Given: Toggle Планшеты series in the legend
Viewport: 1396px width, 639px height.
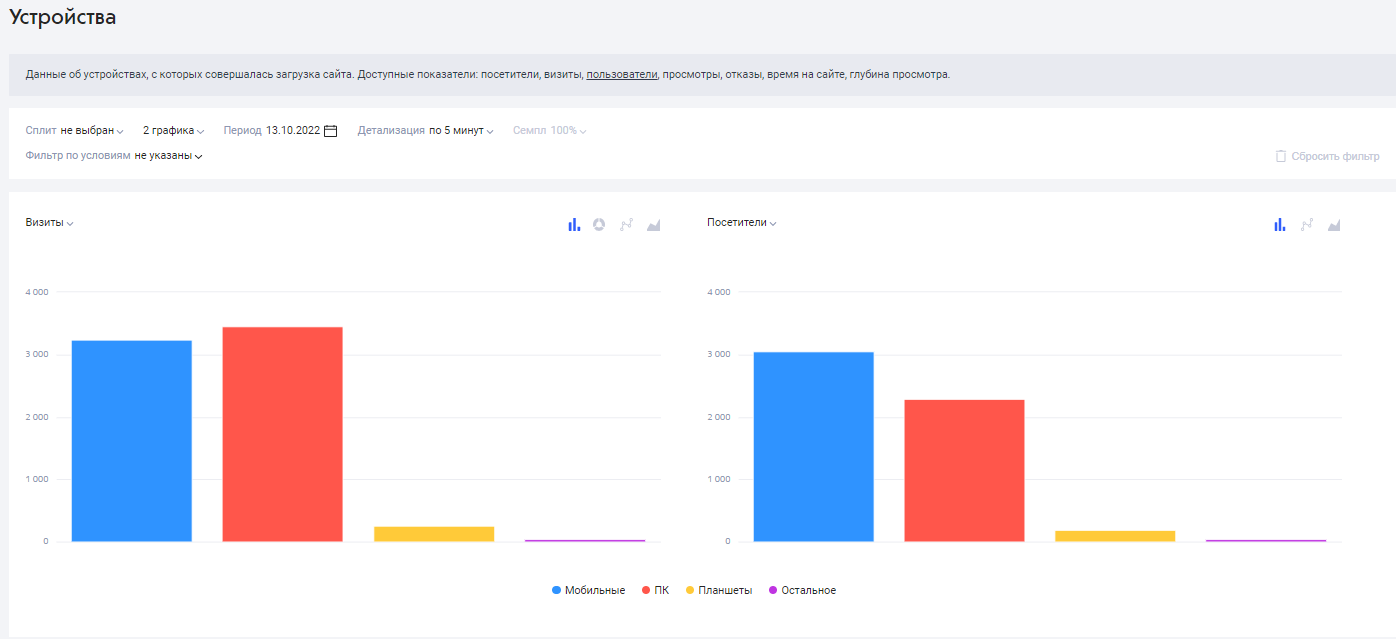Looking at the screenshot, I should click(718, 590).
